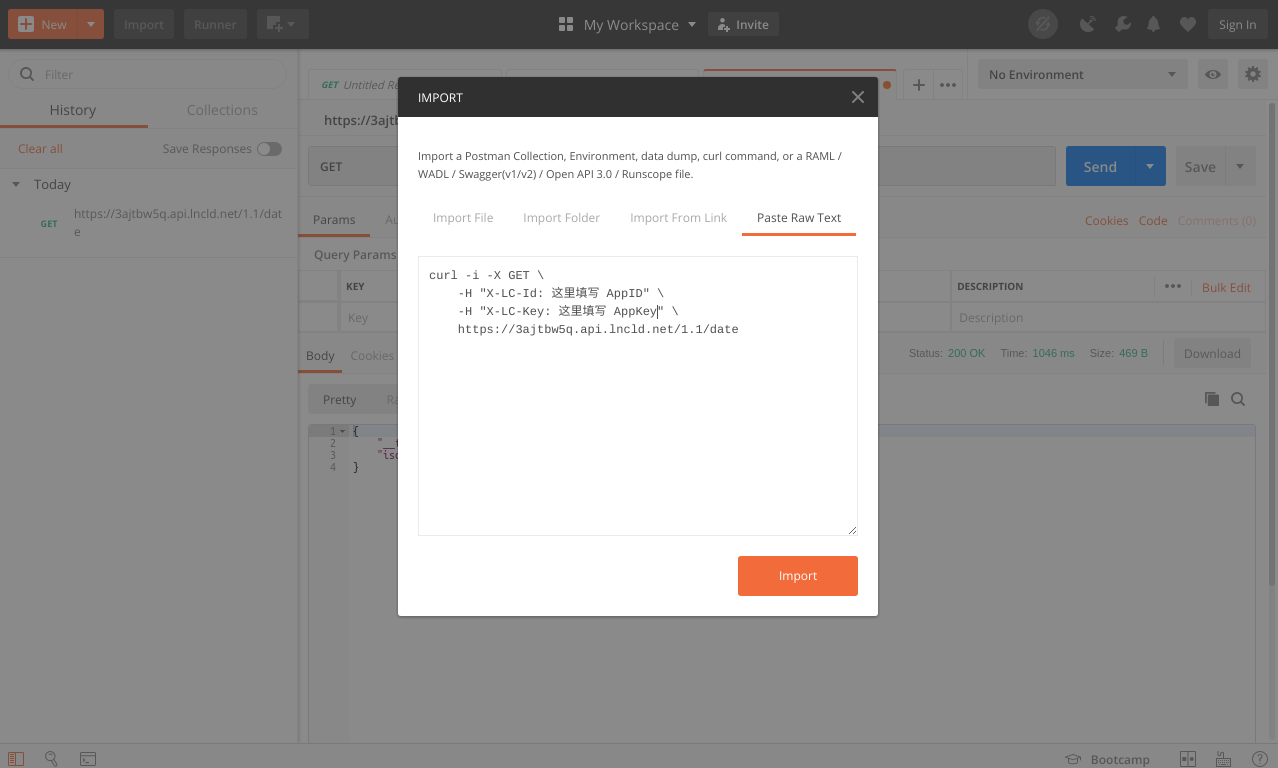Open the capture requests satellite icon

click(1088, 24)
